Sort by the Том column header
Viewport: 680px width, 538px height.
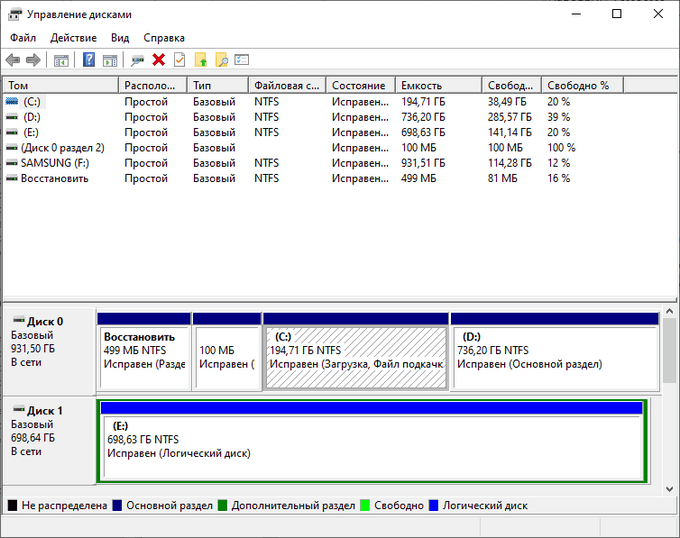click(61, 85)
